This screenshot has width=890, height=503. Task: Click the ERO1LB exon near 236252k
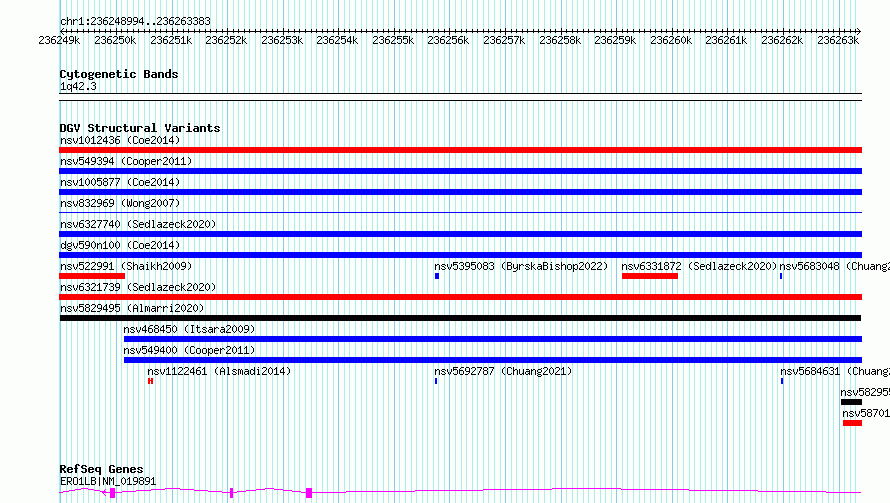(x=232, y=493)
